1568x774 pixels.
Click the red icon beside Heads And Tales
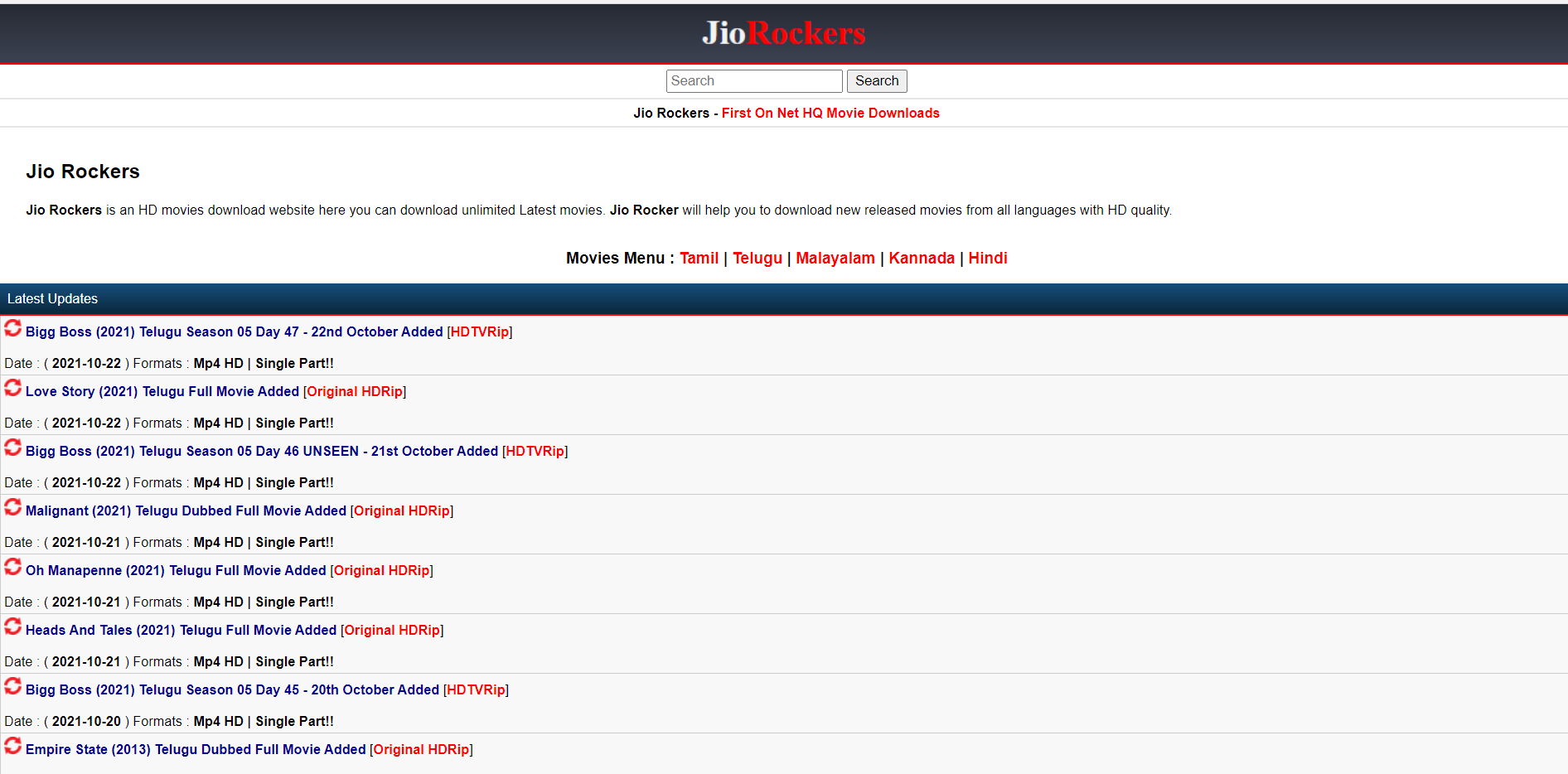coord(12,626)
